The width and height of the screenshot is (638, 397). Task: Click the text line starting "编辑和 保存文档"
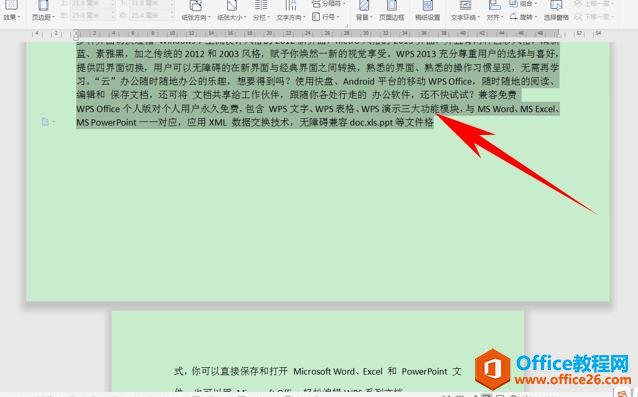tap(297, 95)
